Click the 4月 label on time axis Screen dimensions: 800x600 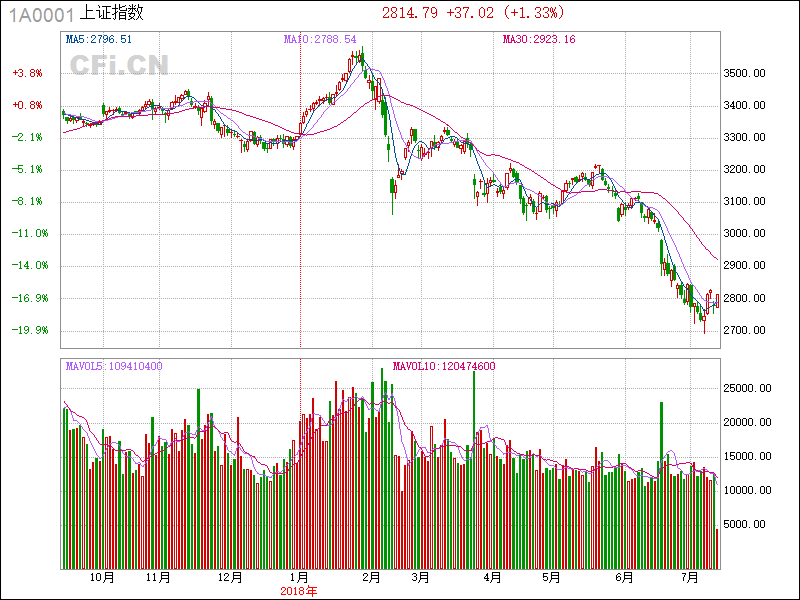pos(491,577)
